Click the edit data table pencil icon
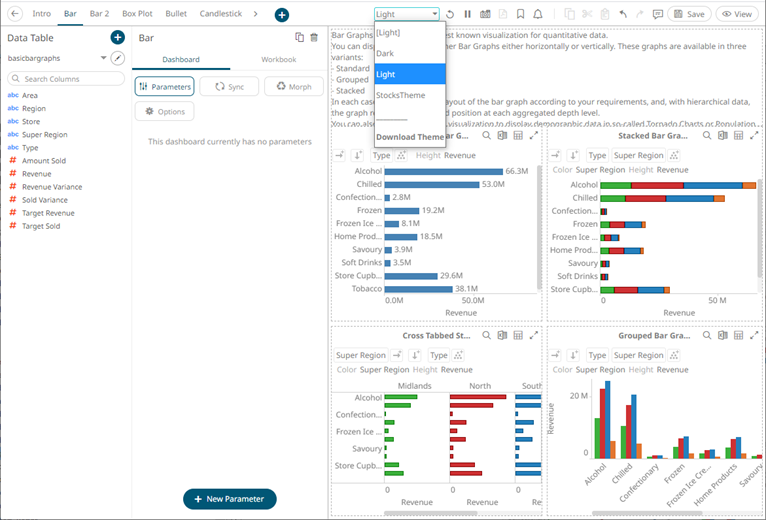This screenshot has width=766, height=520. click(x=117, y=58)
